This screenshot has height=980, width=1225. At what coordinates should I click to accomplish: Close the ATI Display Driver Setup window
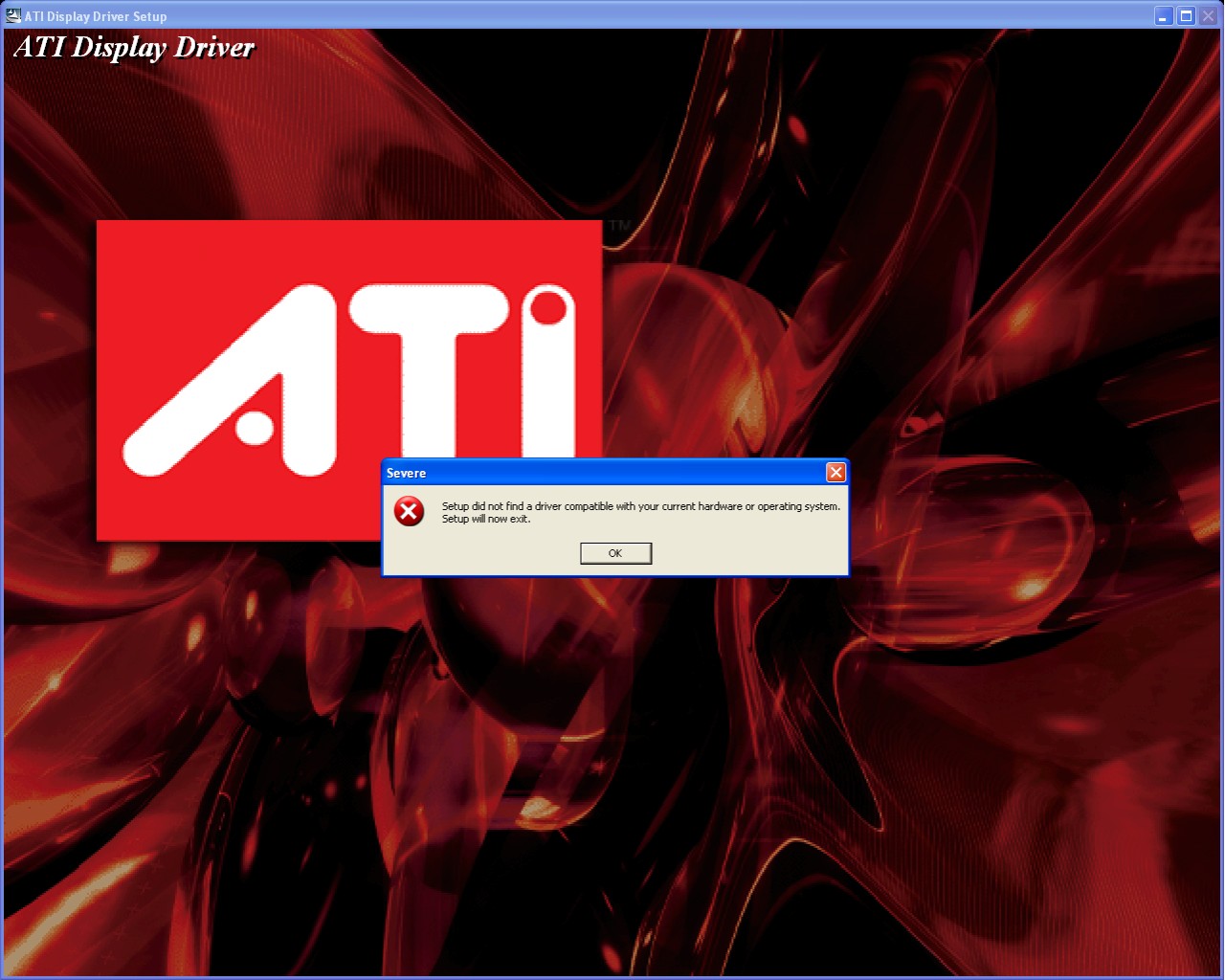(1208, 15)
